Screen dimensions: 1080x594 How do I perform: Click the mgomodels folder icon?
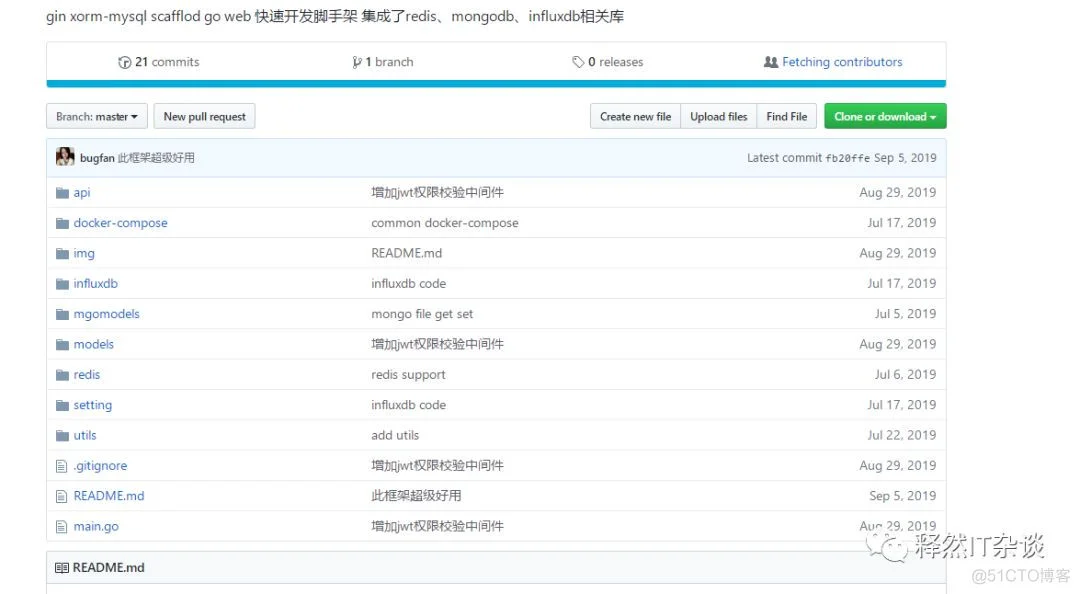click(62, 314)
